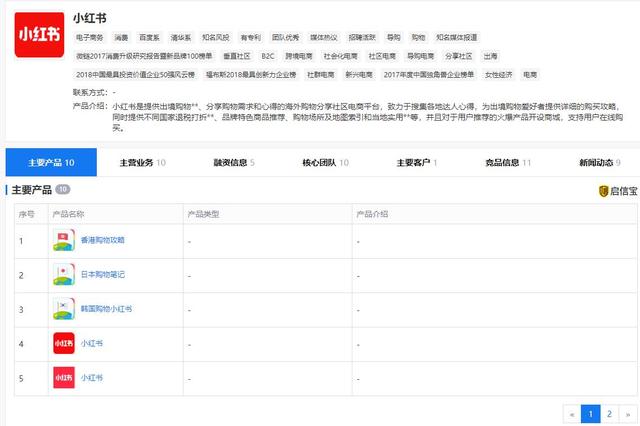Viewport: 640px width, 426px height.
Task: Switch to the 竞品信息 tab
Action: pos(508,162)
